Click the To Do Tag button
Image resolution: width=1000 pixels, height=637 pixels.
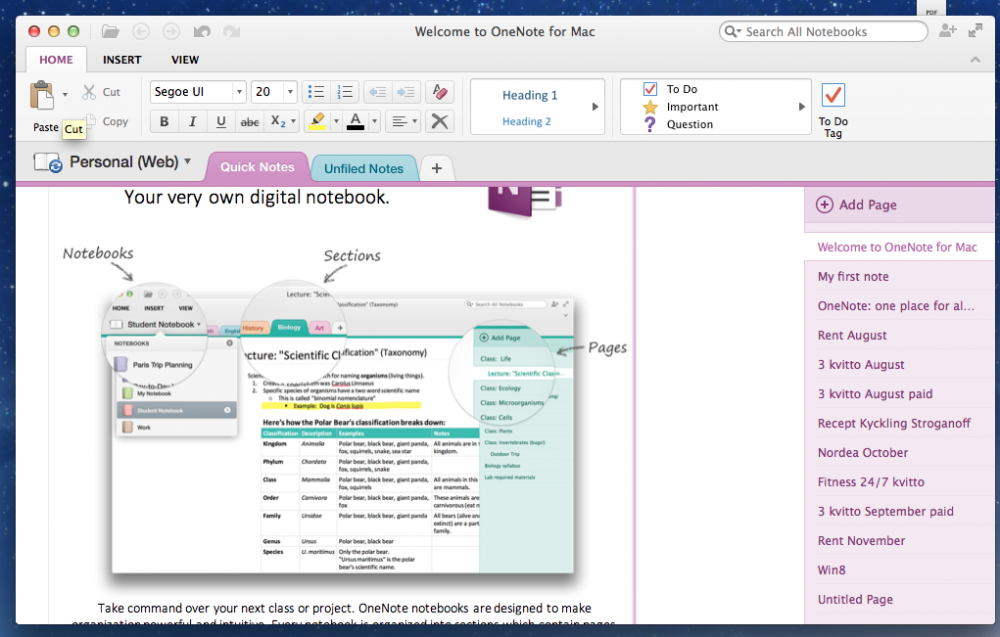click(x=833, y=110)
